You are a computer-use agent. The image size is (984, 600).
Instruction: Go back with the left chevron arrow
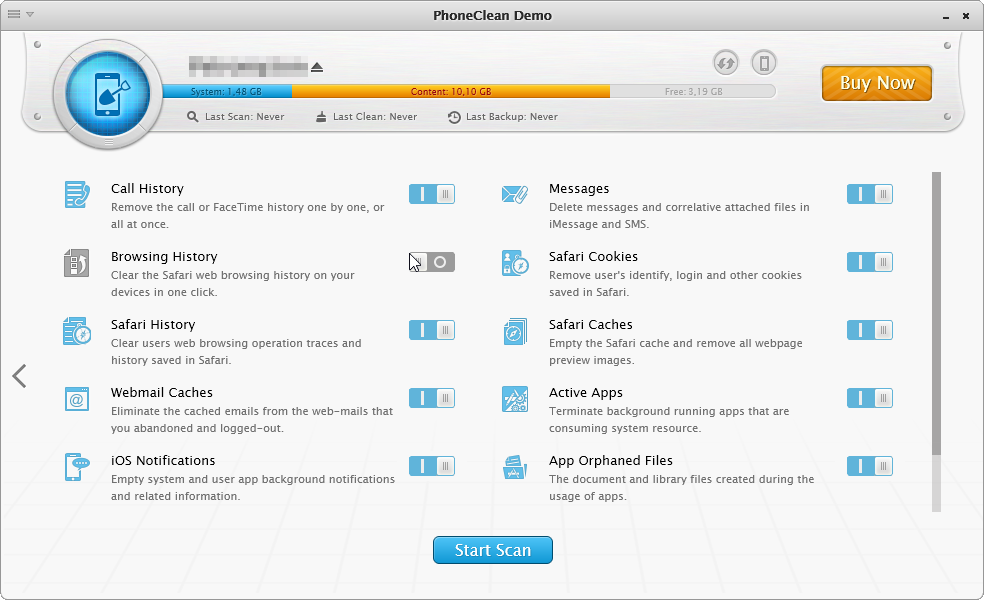pos(19,376)
